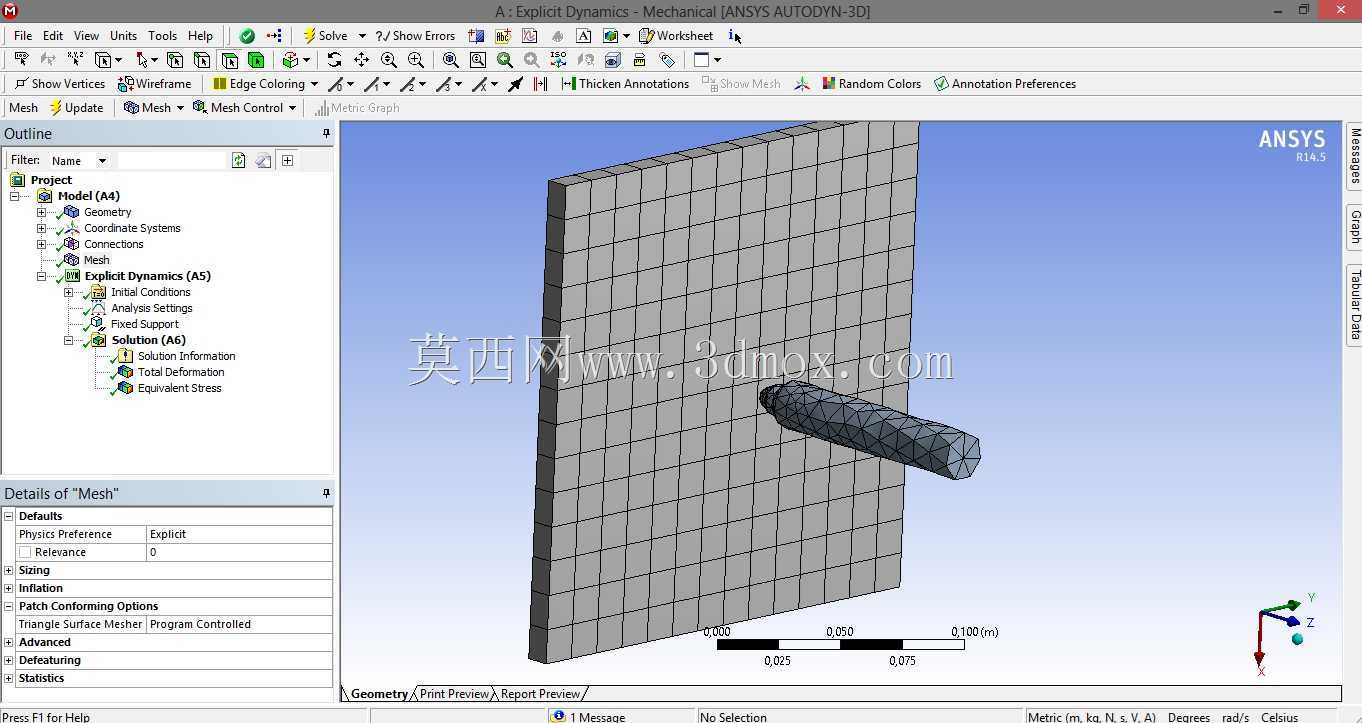
Task: Open the Solve dropdown arrow
Action: 362,36
